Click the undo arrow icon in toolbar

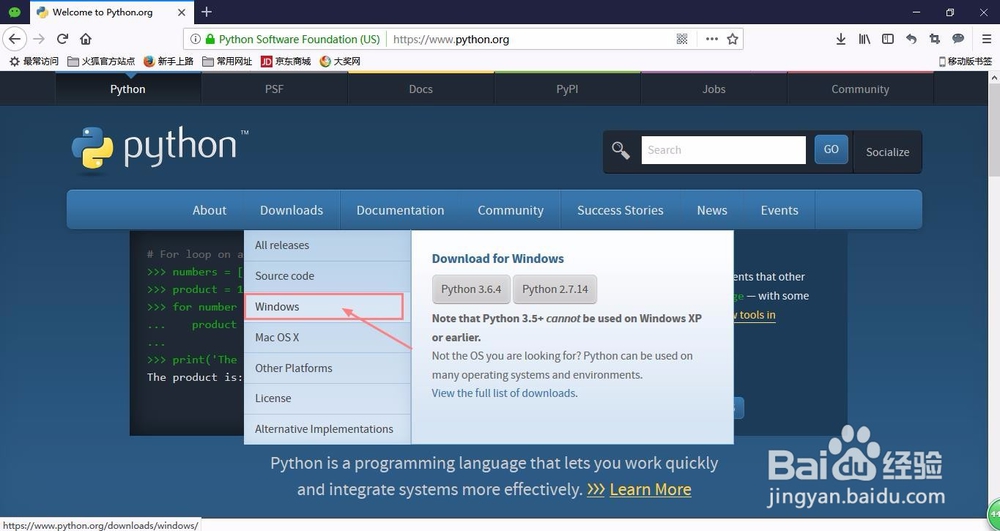pos(911,39)
